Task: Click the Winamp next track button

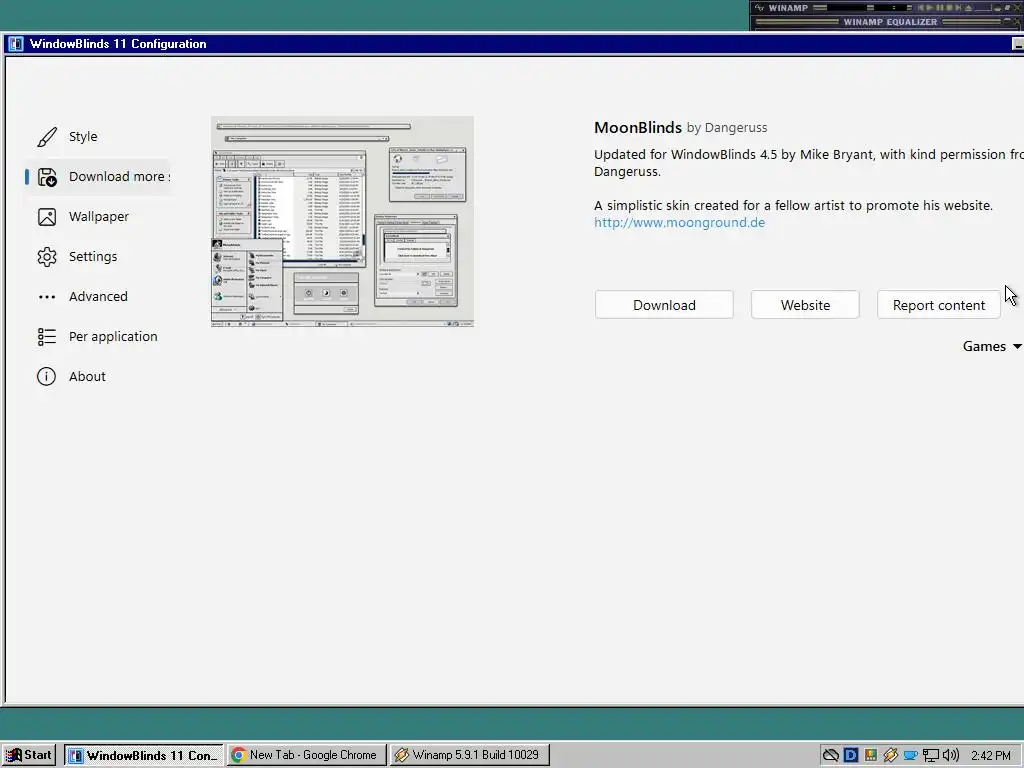Action: (x=959, y=8)
